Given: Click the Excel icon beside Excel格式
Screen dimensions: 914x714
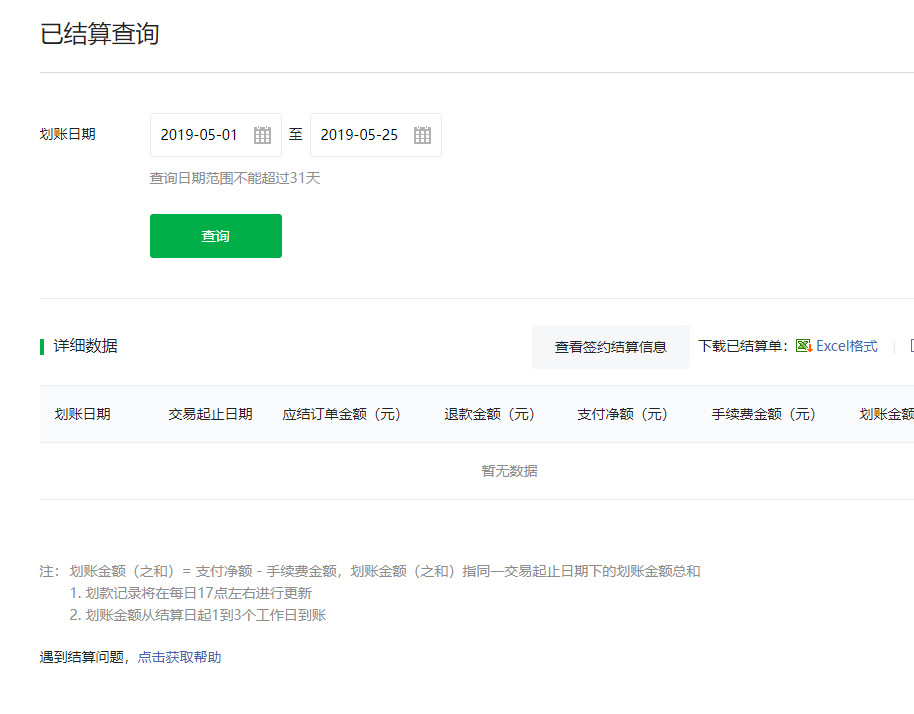Looking at the screenshot, I should click(x=804, y=346).
